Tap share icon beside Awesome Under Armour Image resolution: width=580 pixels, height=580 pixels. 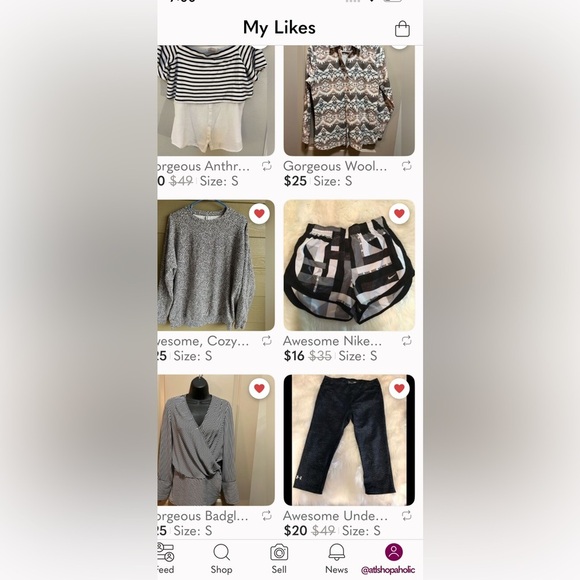407,515
